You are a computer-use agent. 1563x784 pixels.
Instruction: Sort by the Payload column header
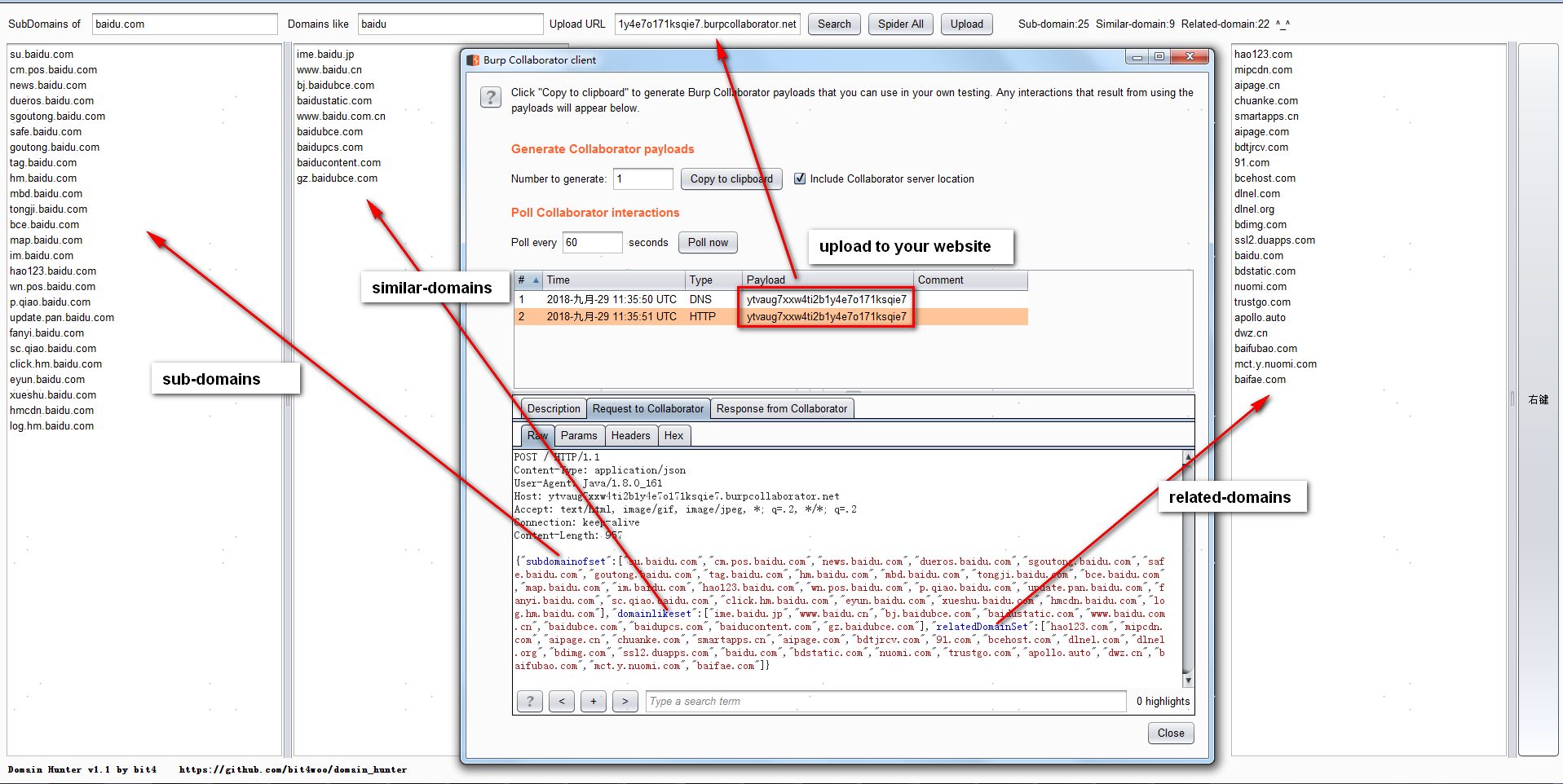[x=828, y=280]
